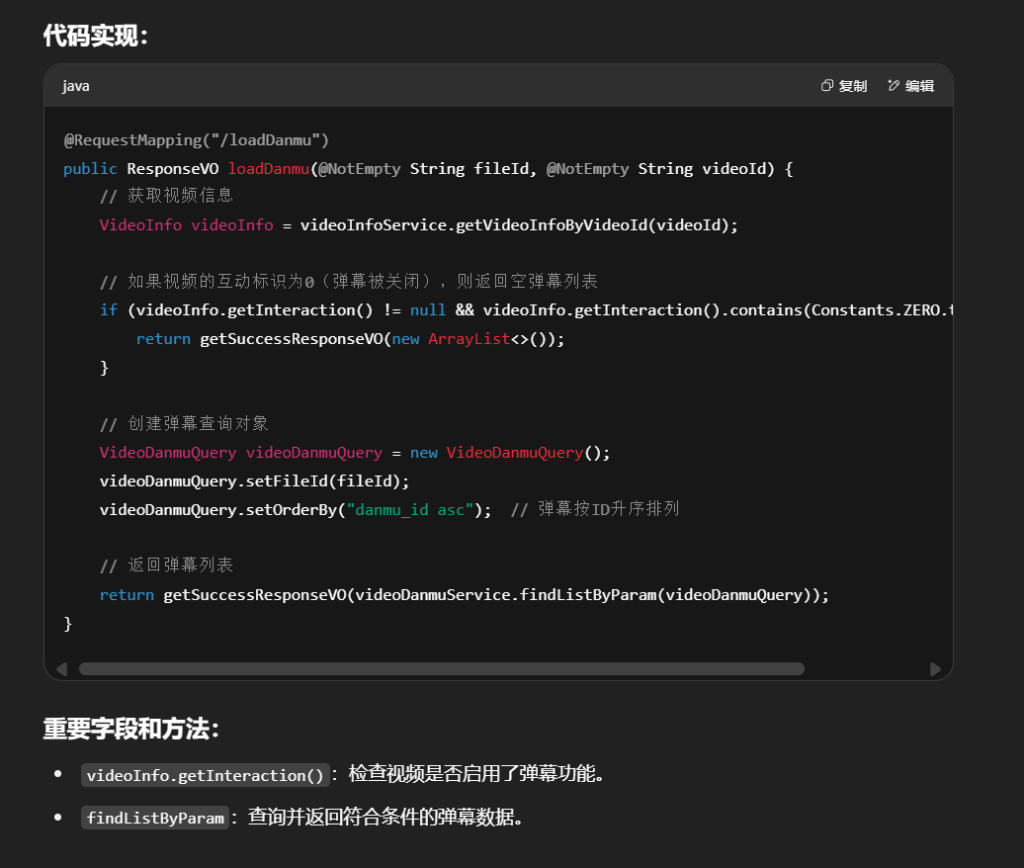Screen dimensions: 1024x868
Task: Click the horizontal scrollbar thumb under the code
Action: click(441, 669)
